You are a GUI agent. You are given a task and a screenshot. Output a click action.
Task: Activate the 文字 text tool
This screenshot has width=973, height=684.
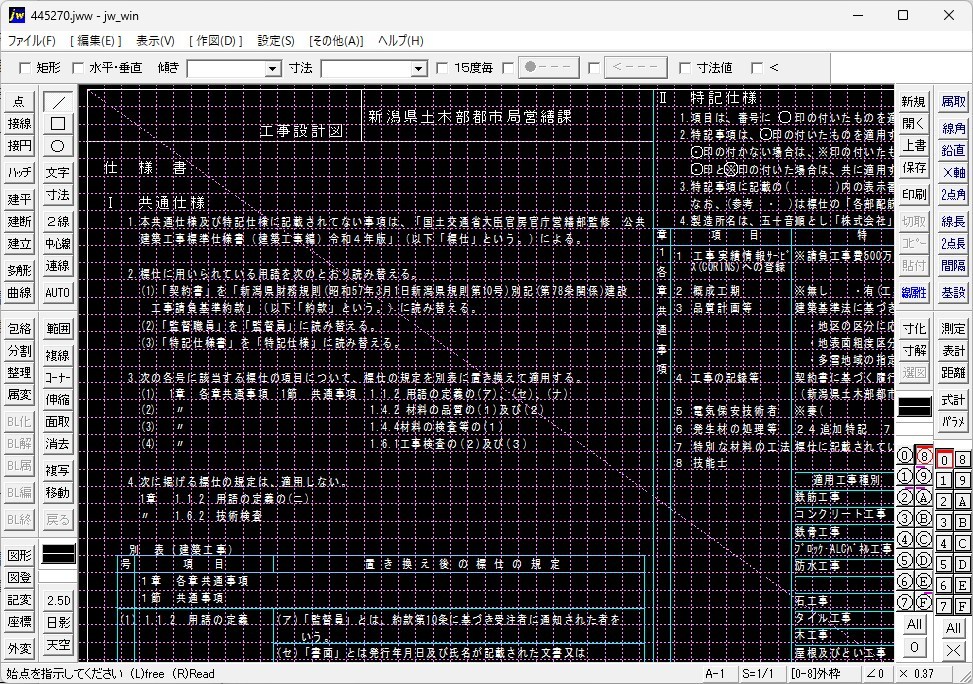58,173
